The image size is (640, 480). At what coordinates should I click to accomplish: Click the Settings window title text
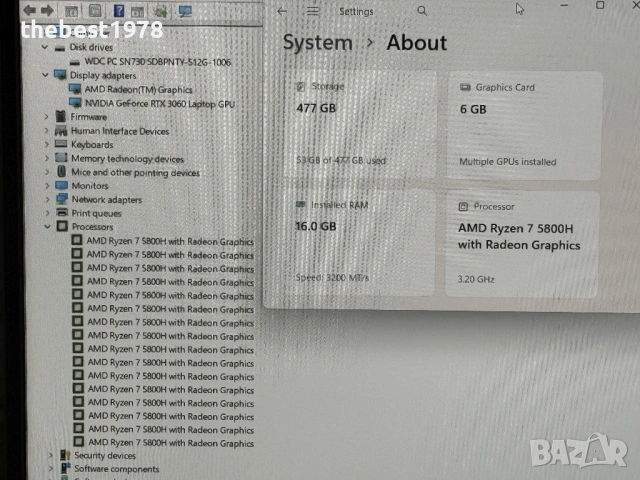356,11
